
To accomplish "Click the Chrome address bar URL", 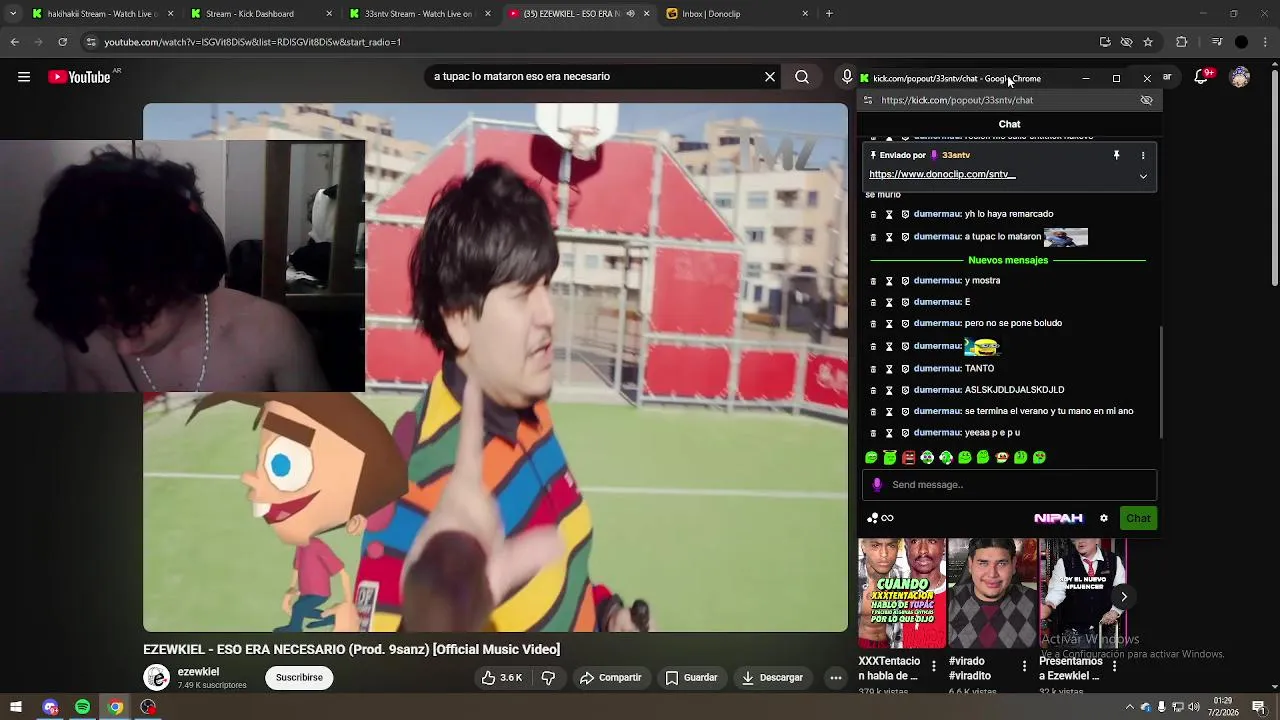I will tap(252, 42).
